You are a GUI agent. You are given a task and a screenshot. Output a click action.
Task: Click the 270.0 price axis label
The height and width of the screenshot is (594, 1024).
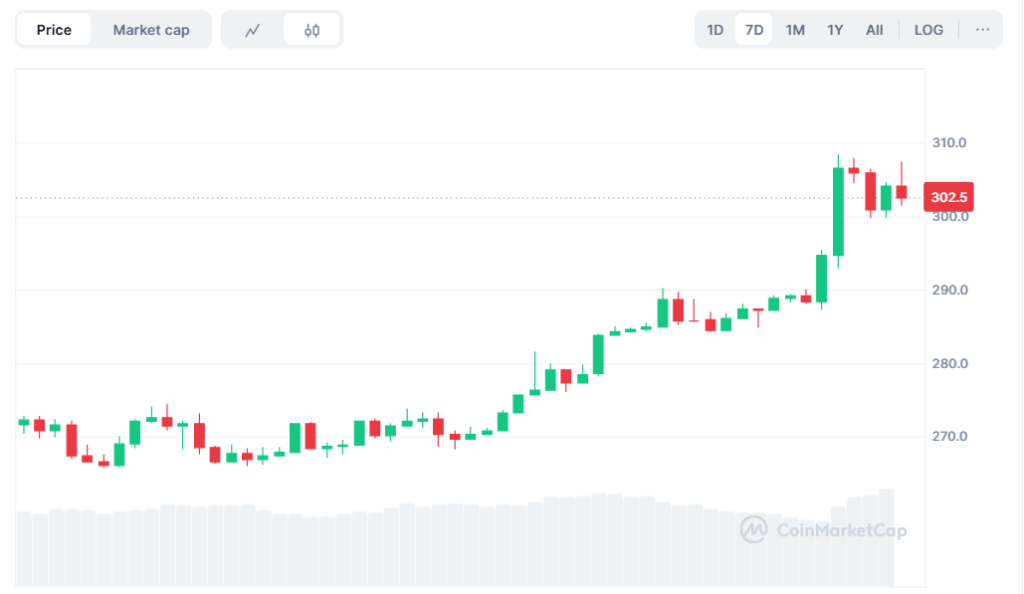pyautogui.click(x=948, y=437)
